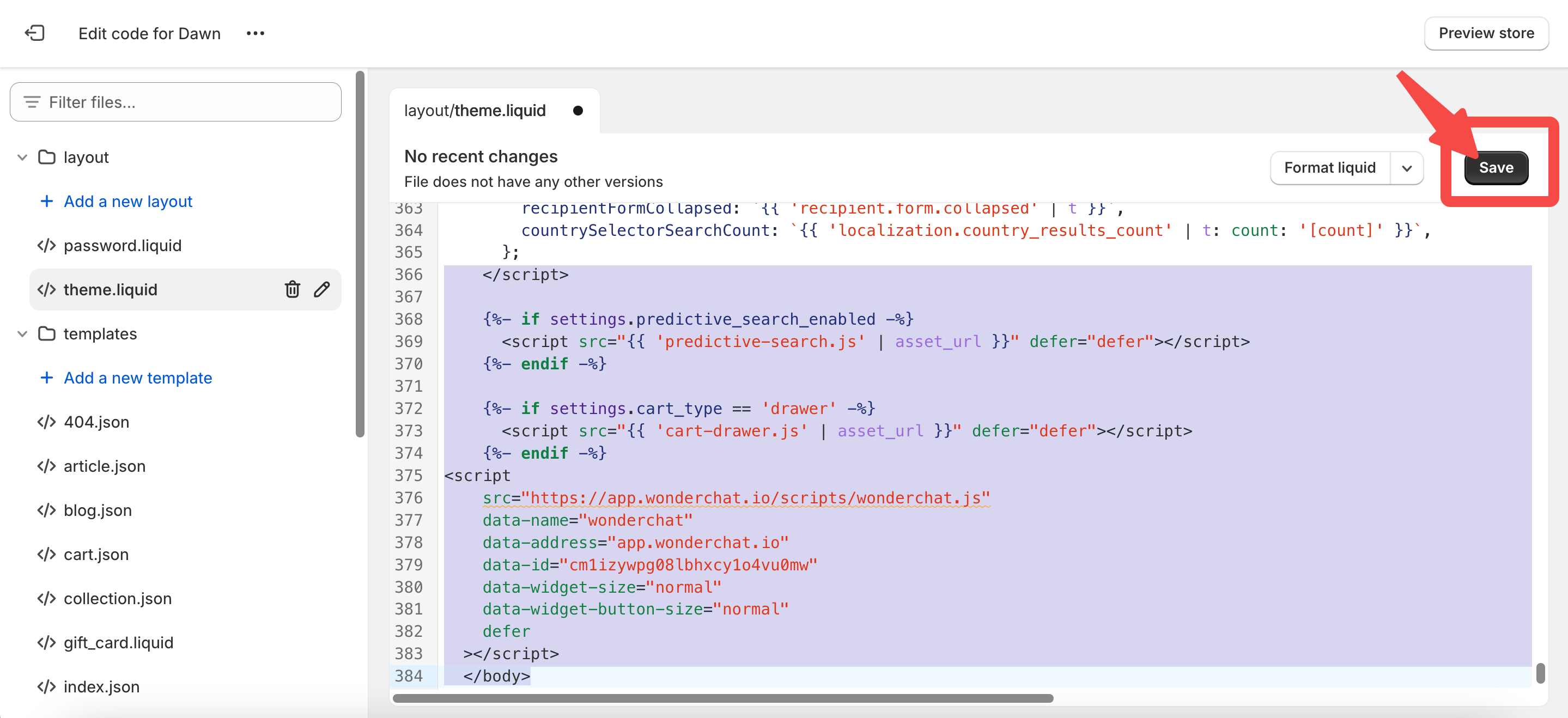The image size is (1568, 718).
Task: Open the Format liquid dropdown arrow
Action: 1406,168
